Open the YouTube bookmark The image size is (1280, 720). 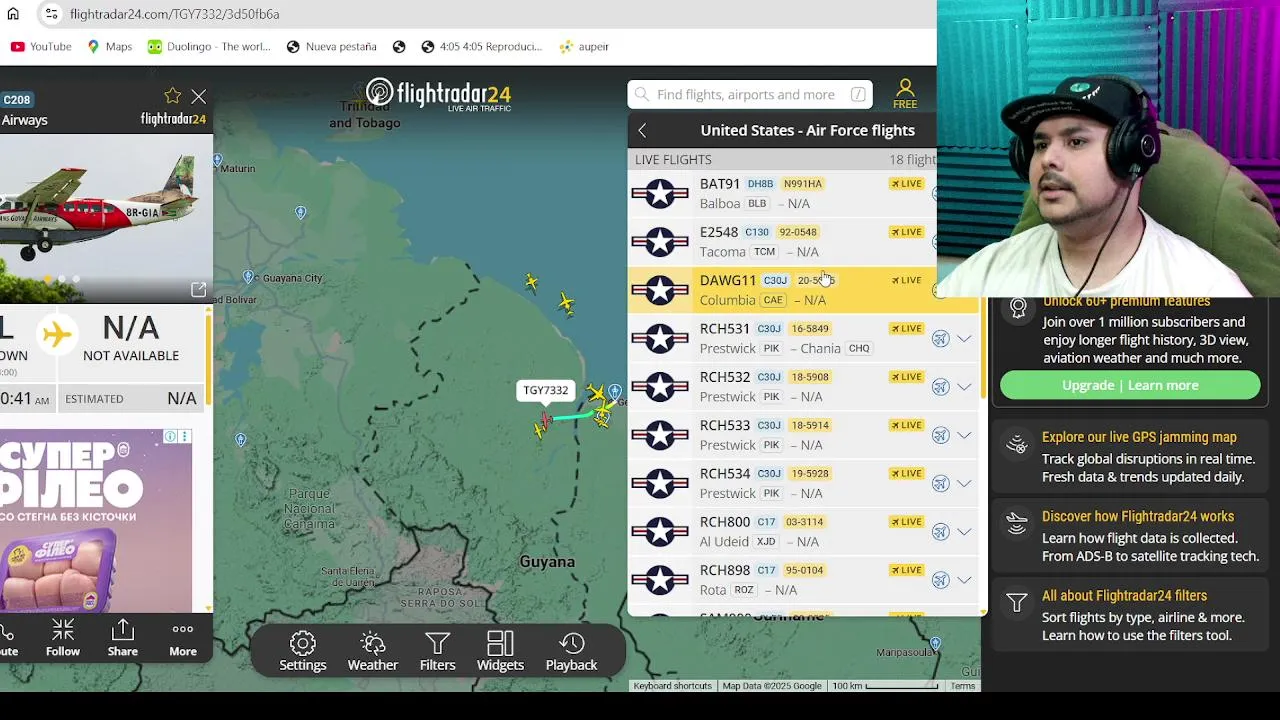pos(41,46)
